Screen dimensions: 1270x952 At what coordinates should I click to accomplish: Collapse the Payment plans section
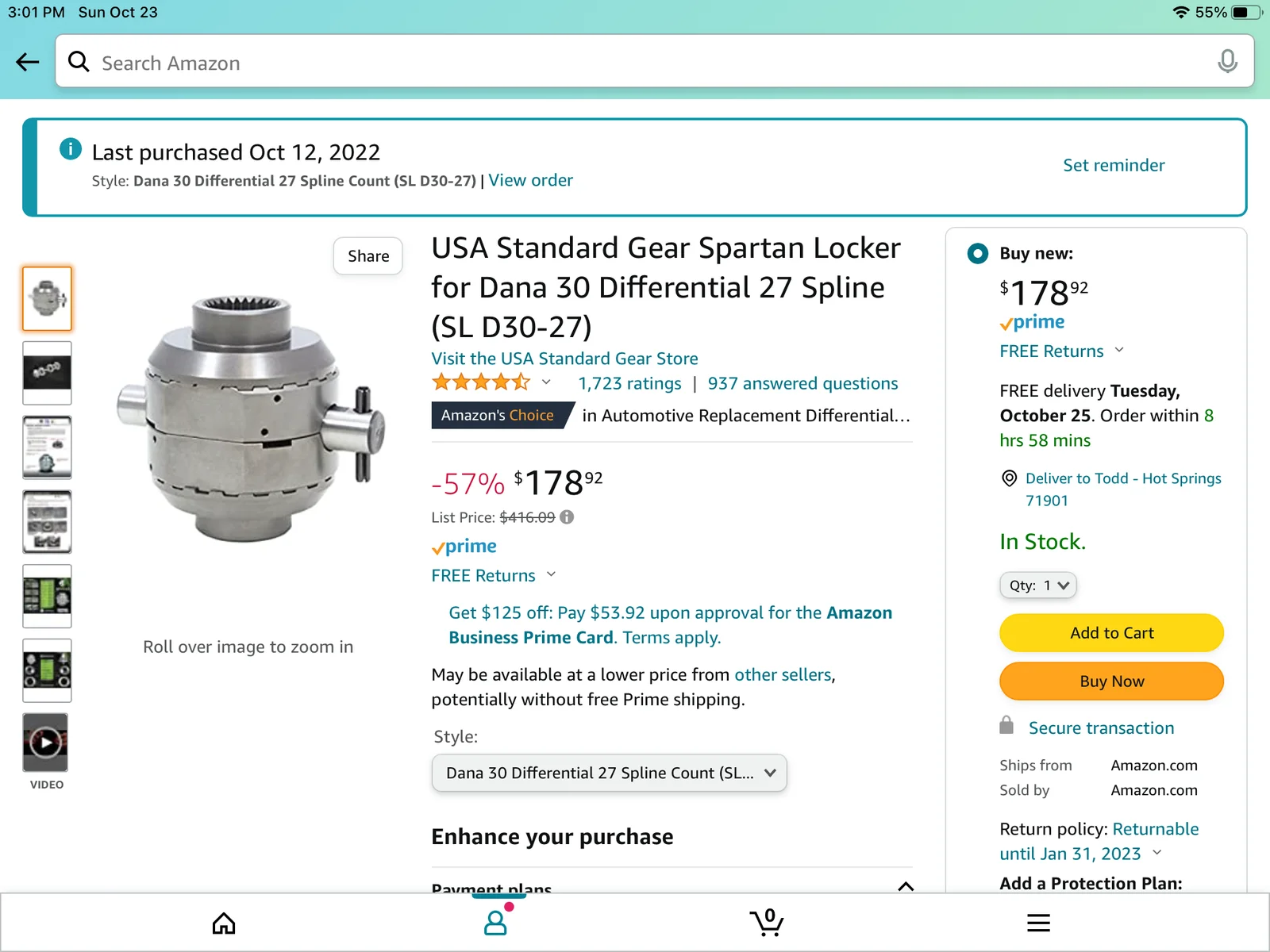906,886
